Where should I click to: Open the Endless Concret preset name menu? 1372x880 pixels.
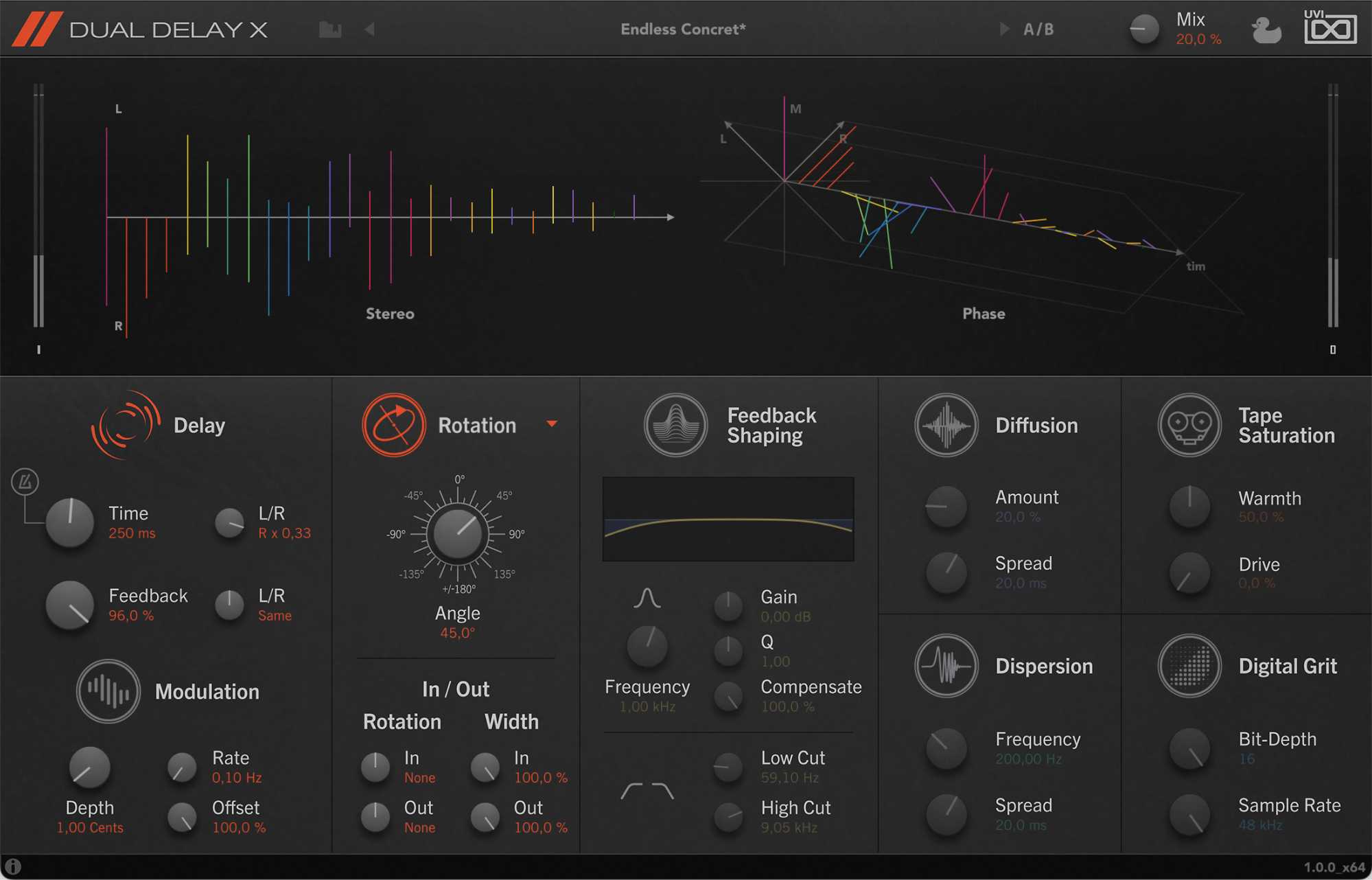684,29
